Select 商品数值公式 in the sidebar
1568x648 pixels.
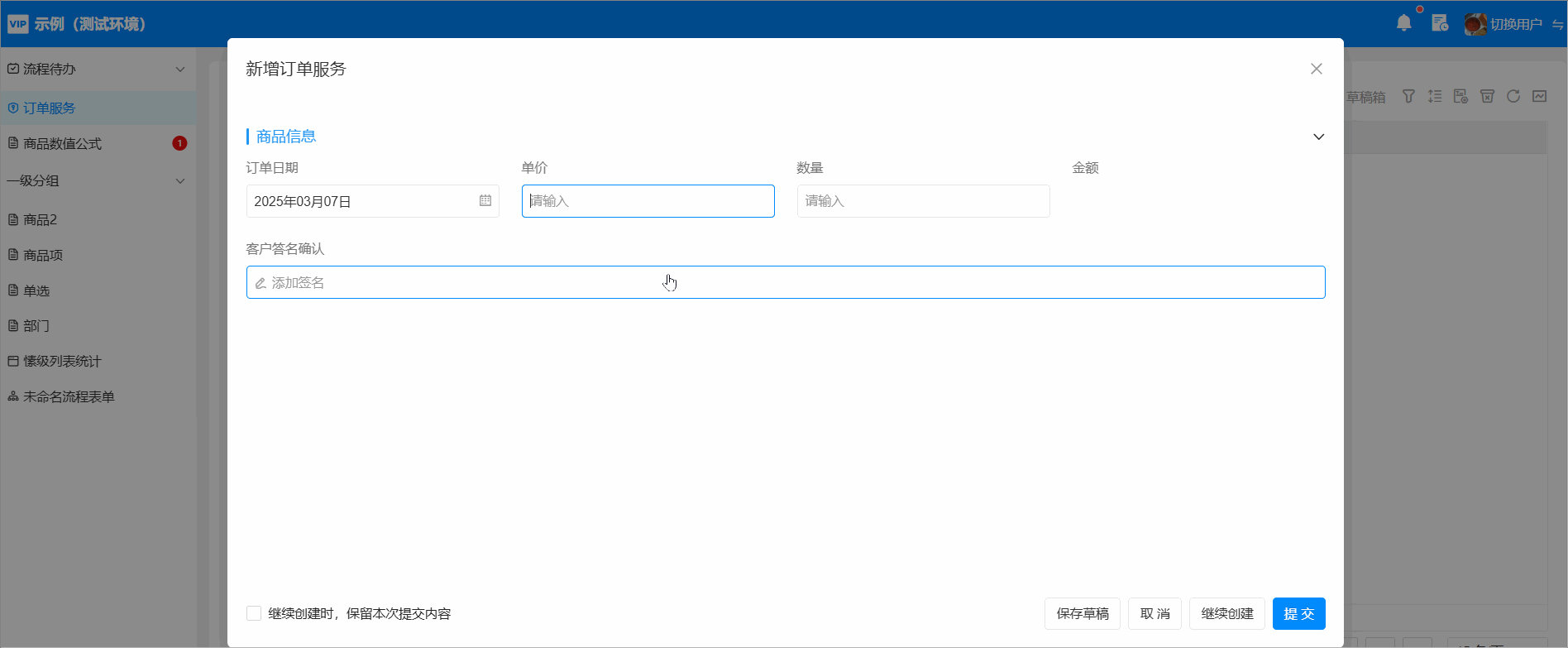point(63,144)
